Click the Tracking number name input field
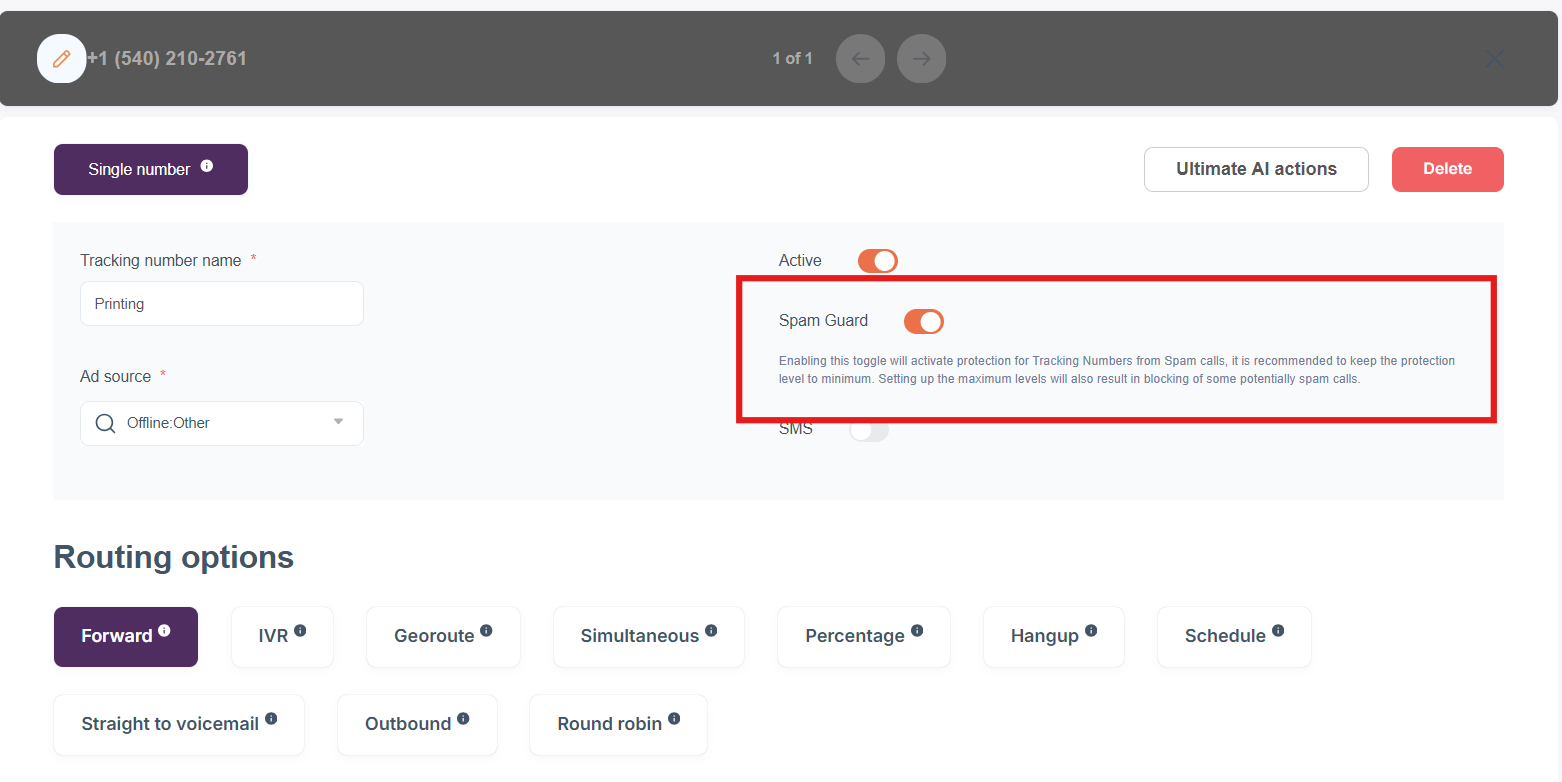Screen dimensions: 1562x782 (x=221, y=304)
